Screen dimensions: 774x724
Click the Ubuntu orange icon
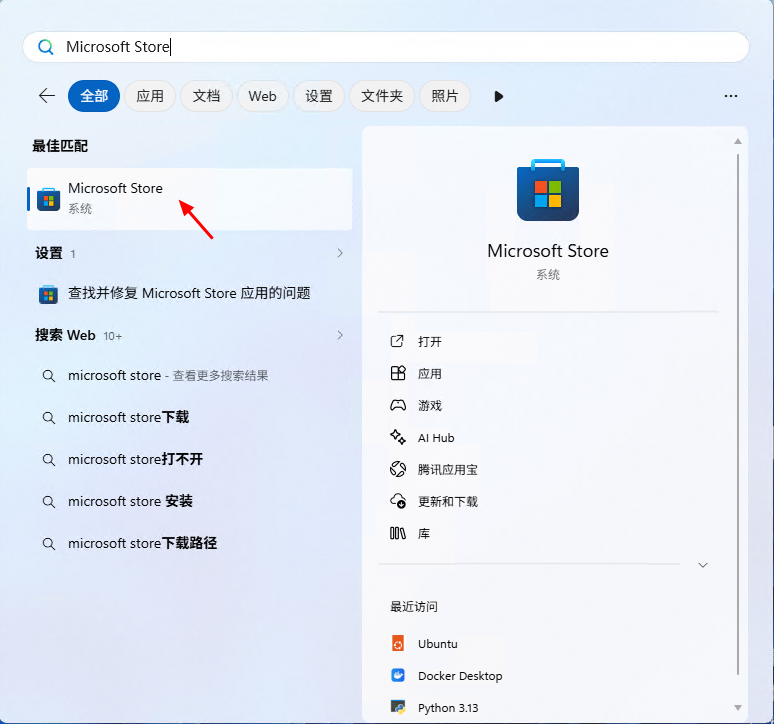pyautogui.click(x=398, y=644)
